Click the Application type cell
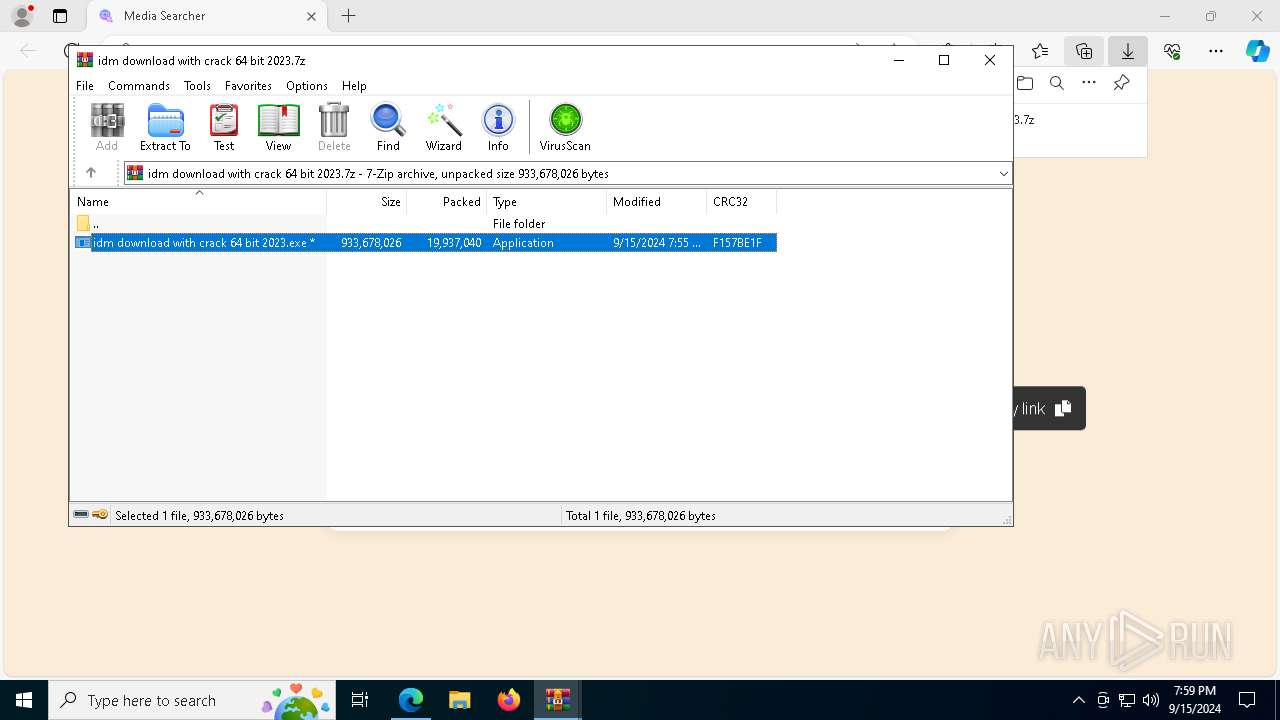The width and height of the screenshot is (1280, 720). pos(523,243)
